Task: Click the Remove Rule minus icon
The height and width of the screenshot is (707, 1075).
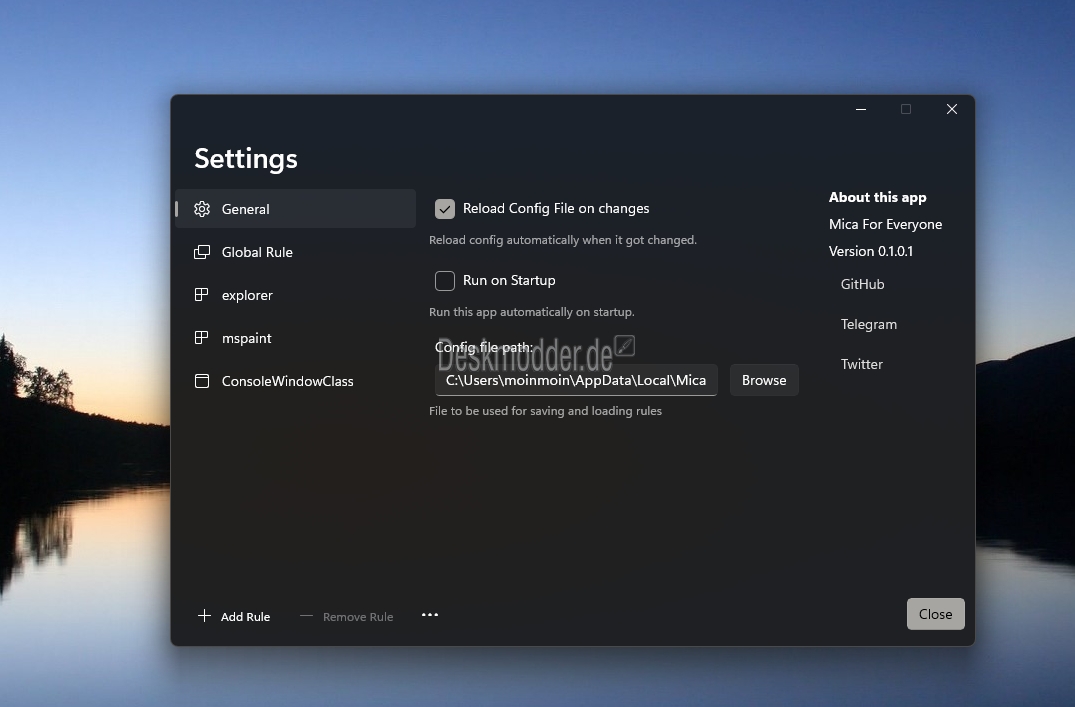Action: (307, 616)
